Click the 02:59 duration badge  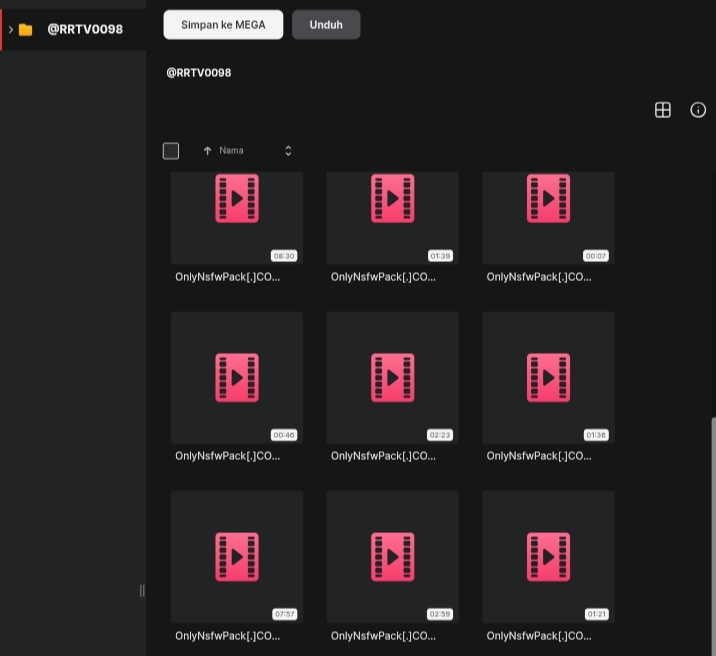pos(440,614)
